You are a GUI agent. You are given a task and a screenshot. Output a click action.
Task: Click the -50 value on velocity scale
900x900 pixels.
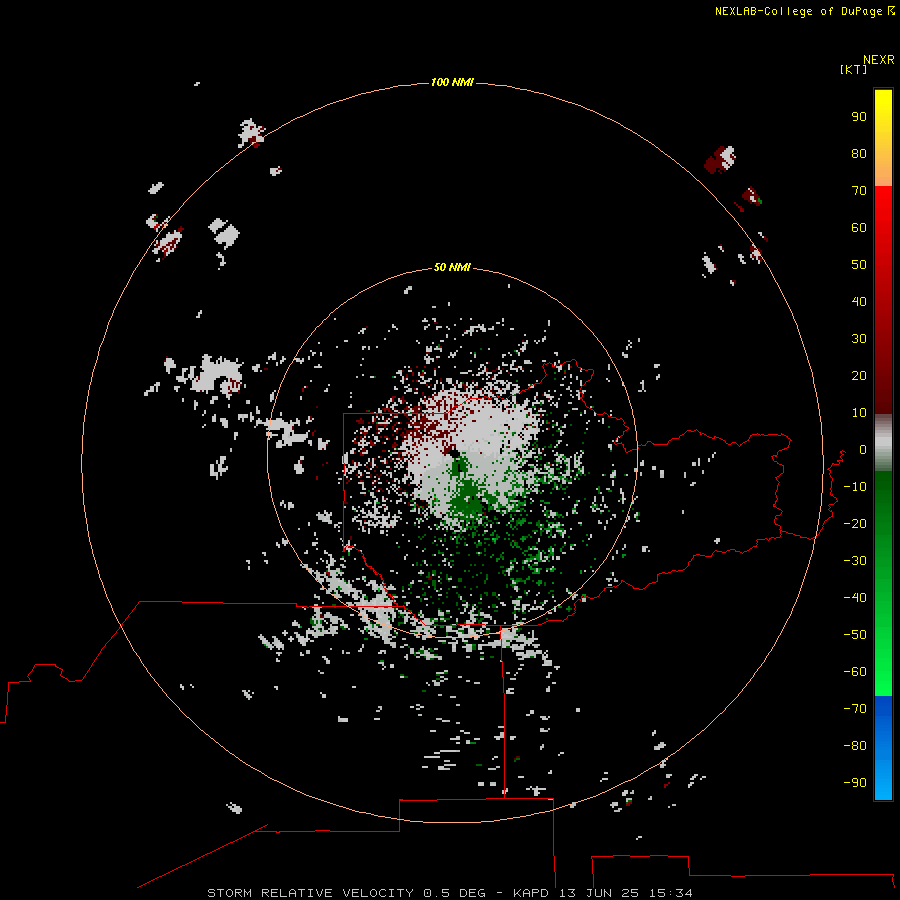pos(855,635)
